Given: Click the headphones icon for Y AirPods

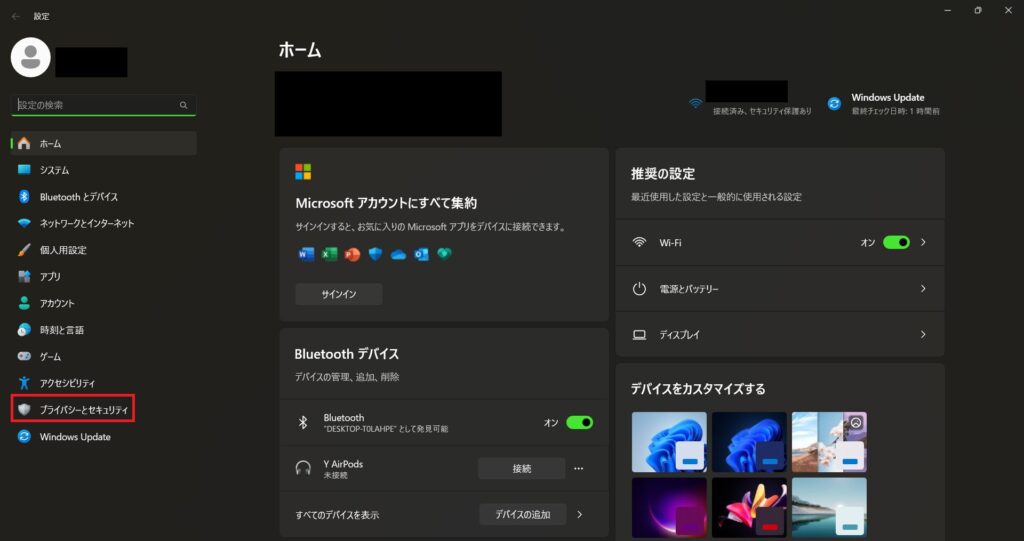Looking at the screenshot, I should pos(303,468).
